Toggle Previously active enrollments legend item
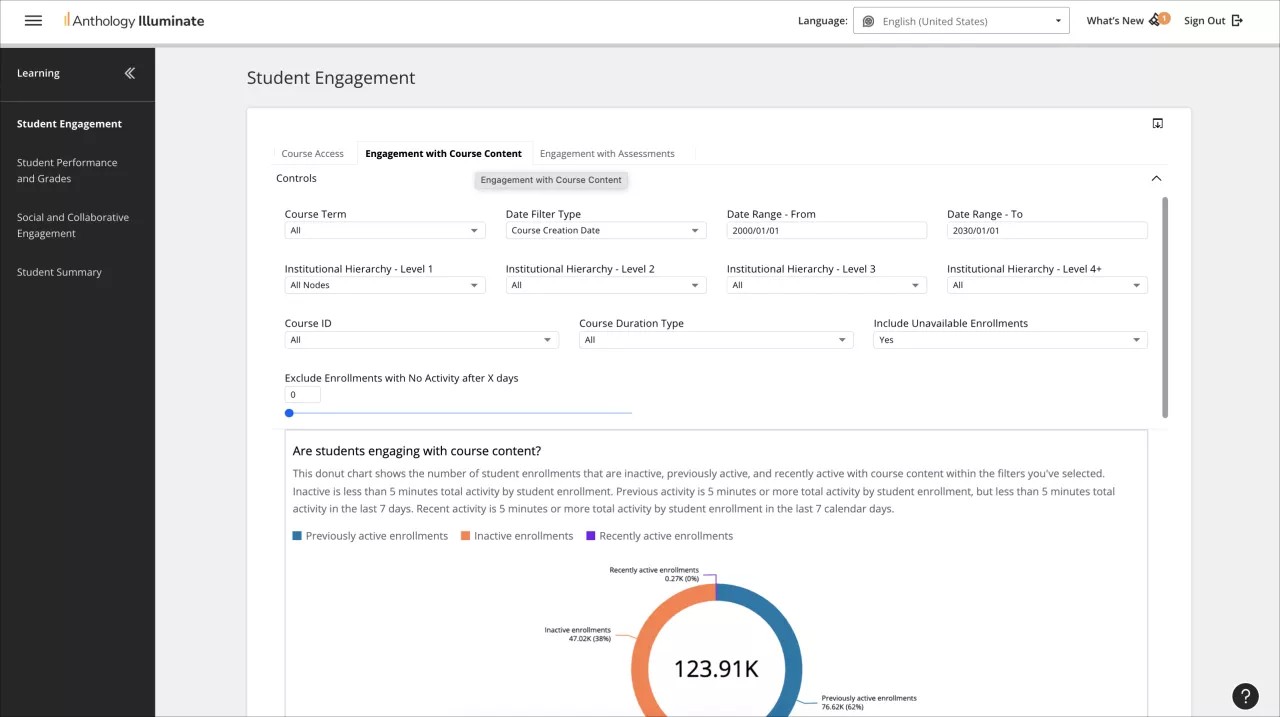1280x717 pixels. 370,536
